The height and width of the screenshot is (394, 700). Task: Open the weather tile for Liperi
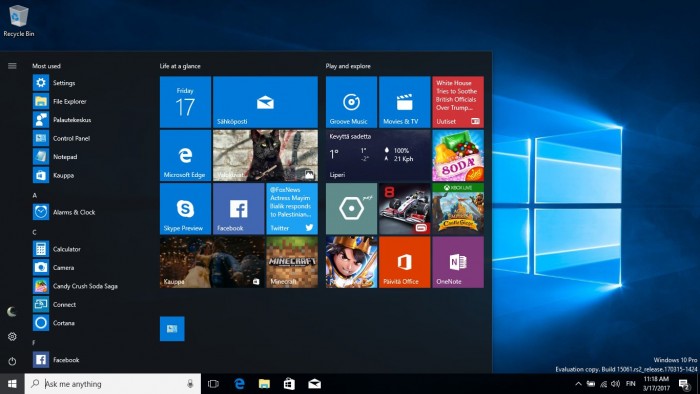pyautogui.click(x=378, y=155)
